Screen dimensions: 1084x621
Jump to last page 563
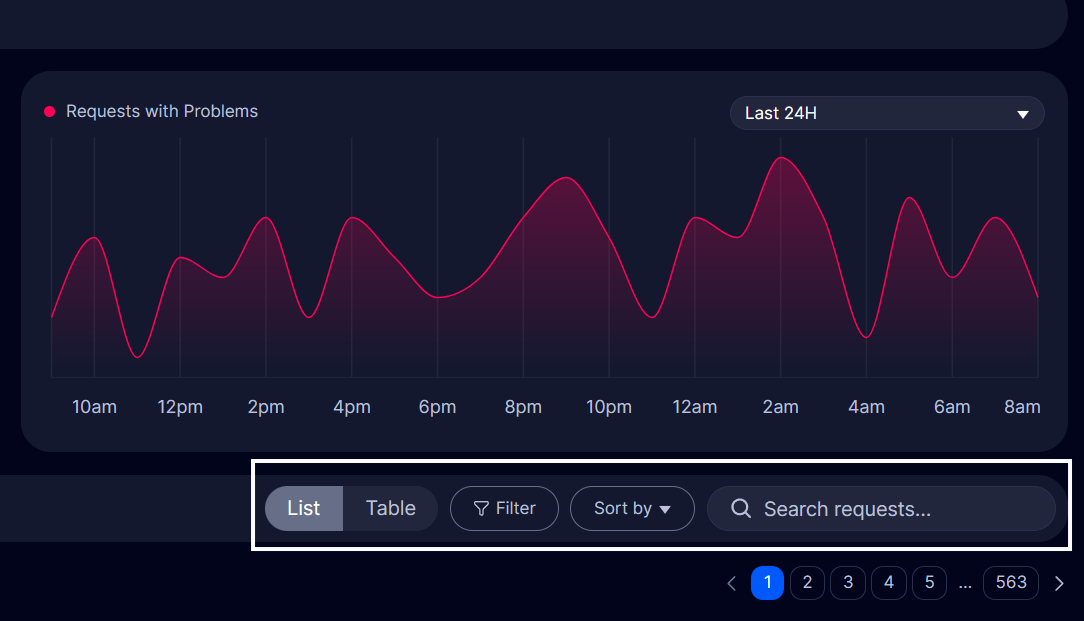[x=1011, y=582]
